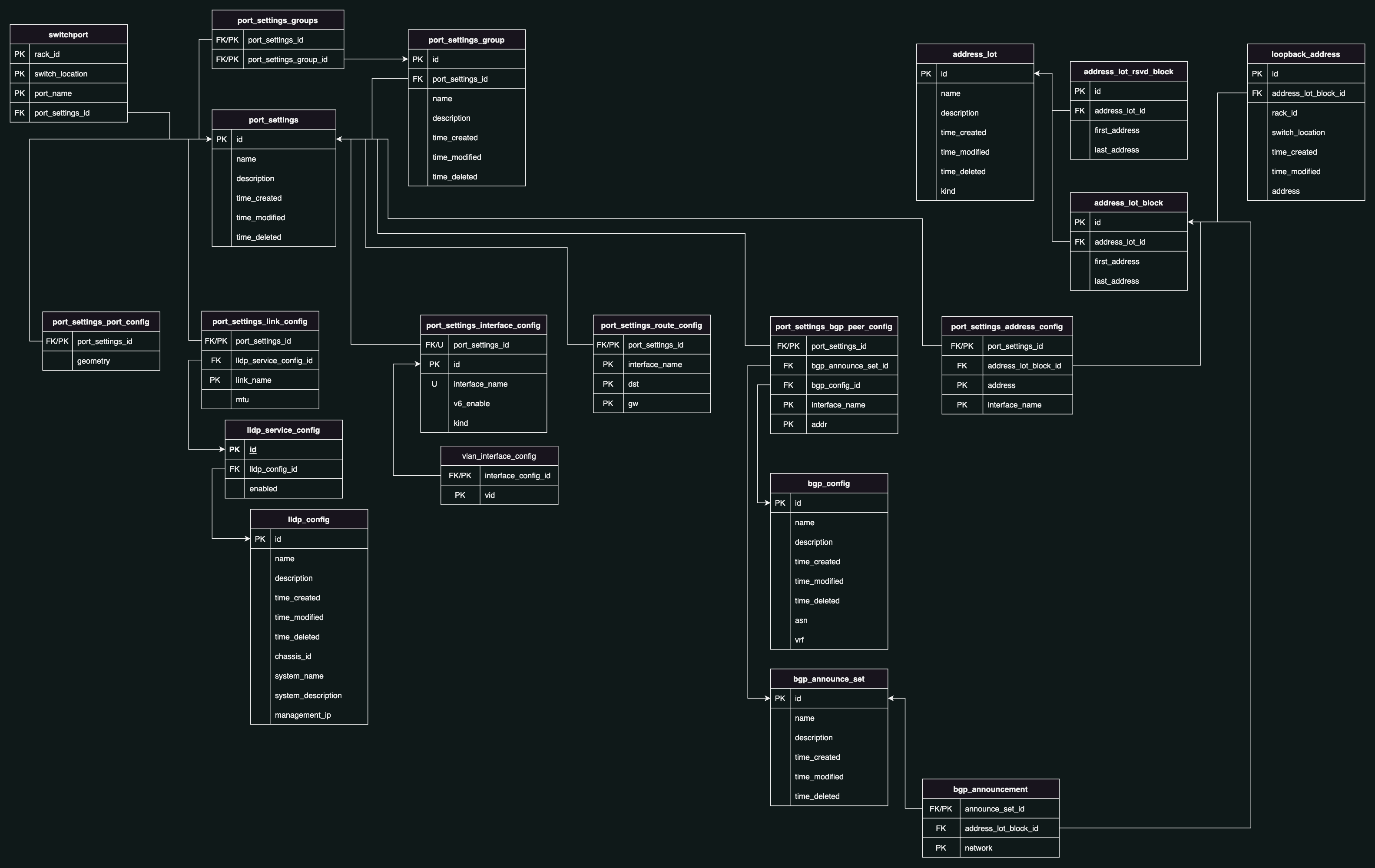Screen dimensions: 1375x868
Task: Select port_name field in switchport
Action: [x=69, y=93]
